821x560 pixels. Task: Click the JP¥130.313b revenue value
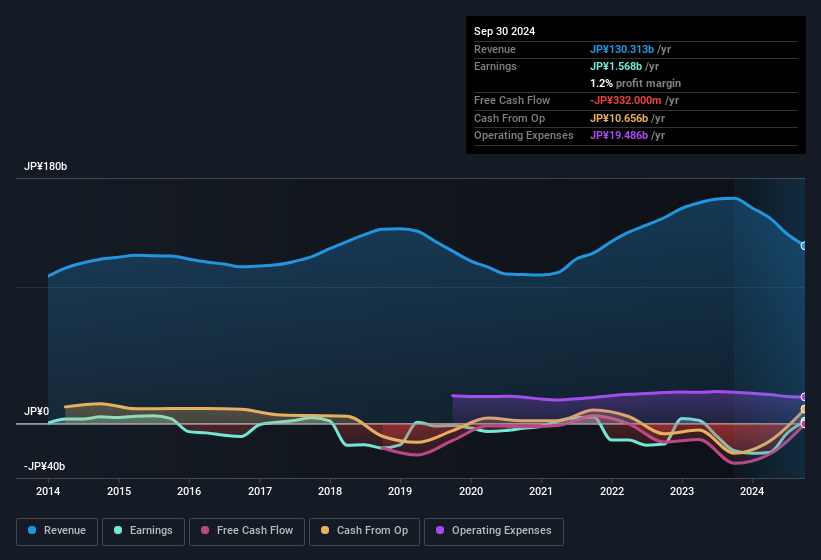click(622, 49)
